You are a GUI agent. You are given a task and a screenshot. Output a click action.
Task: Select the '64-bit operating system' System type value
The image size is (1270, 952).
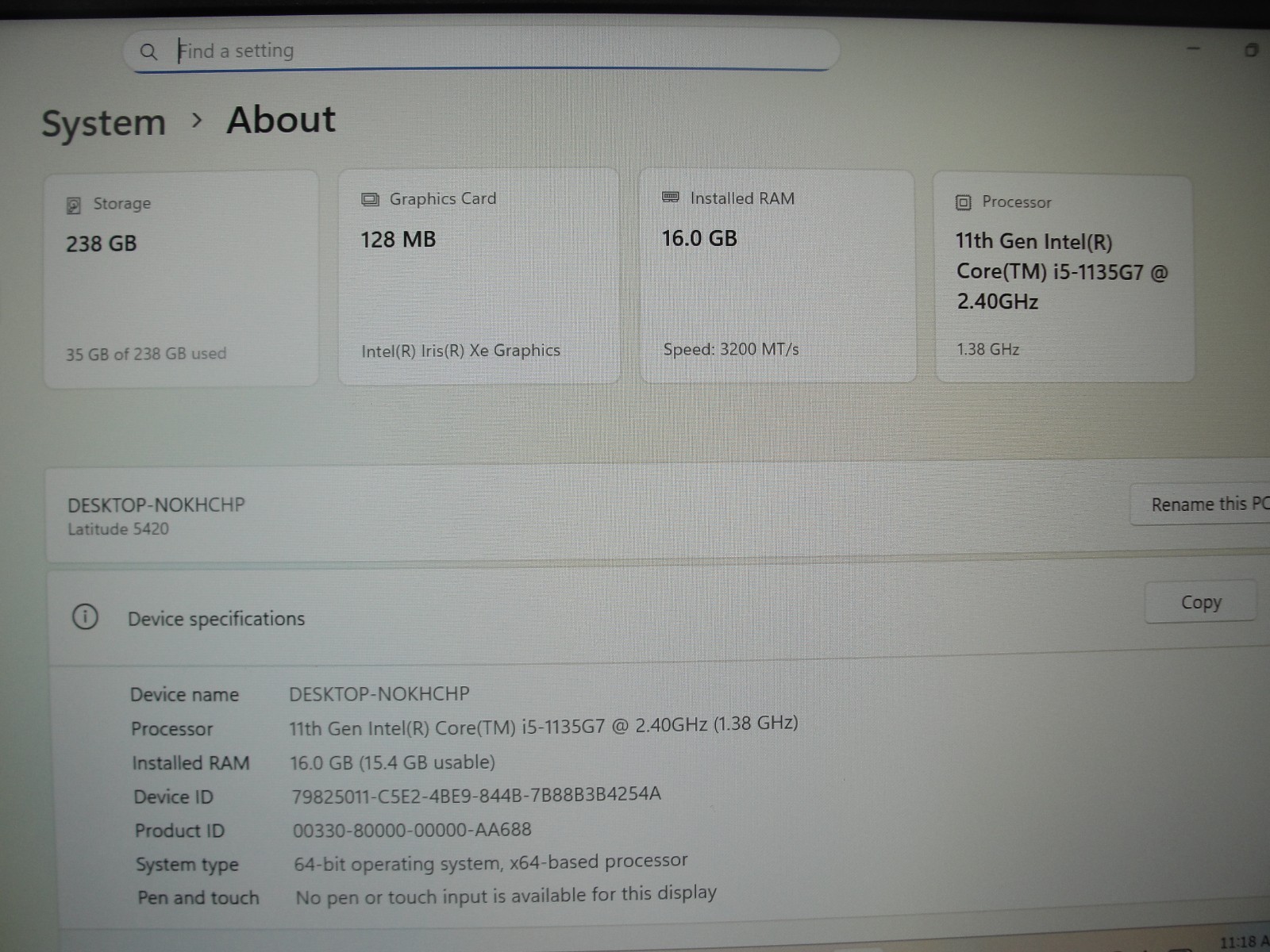[491, 862]
